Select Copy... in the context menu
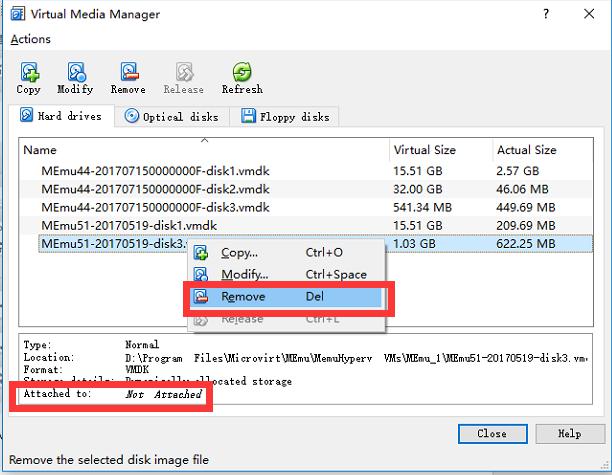The height and width of the screenshot is (475, 612). pos(239,253)
